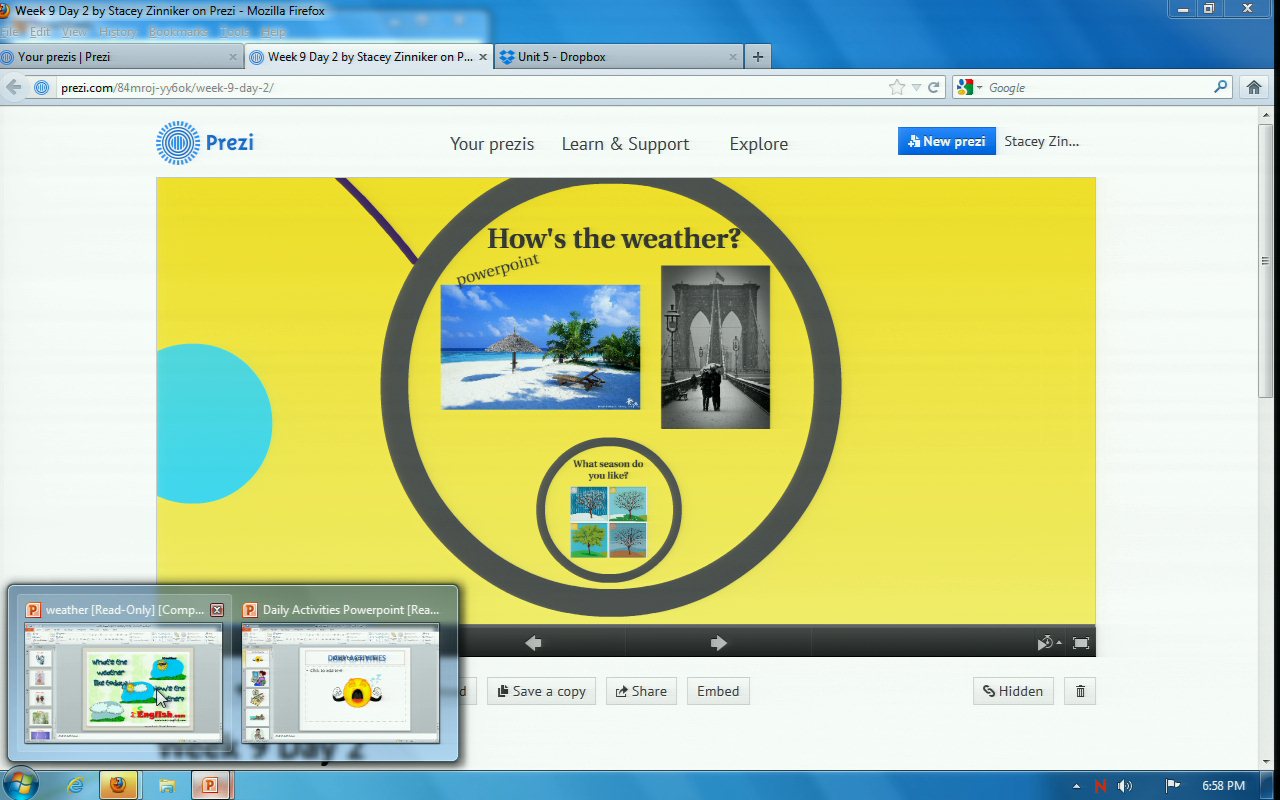
Task: Close the weather PowerPoint preview
Action: pyautogui.click(x=216, y=610)
